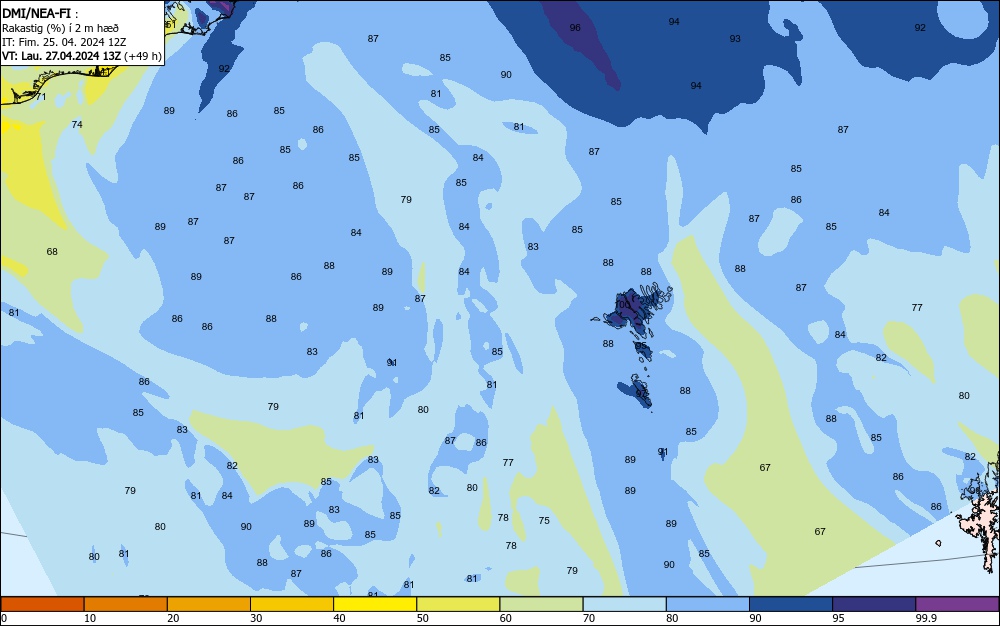1000x626 pixels.
Task: Click the 0–10 dark orange legend swatch
Action: tap(42, 604)
